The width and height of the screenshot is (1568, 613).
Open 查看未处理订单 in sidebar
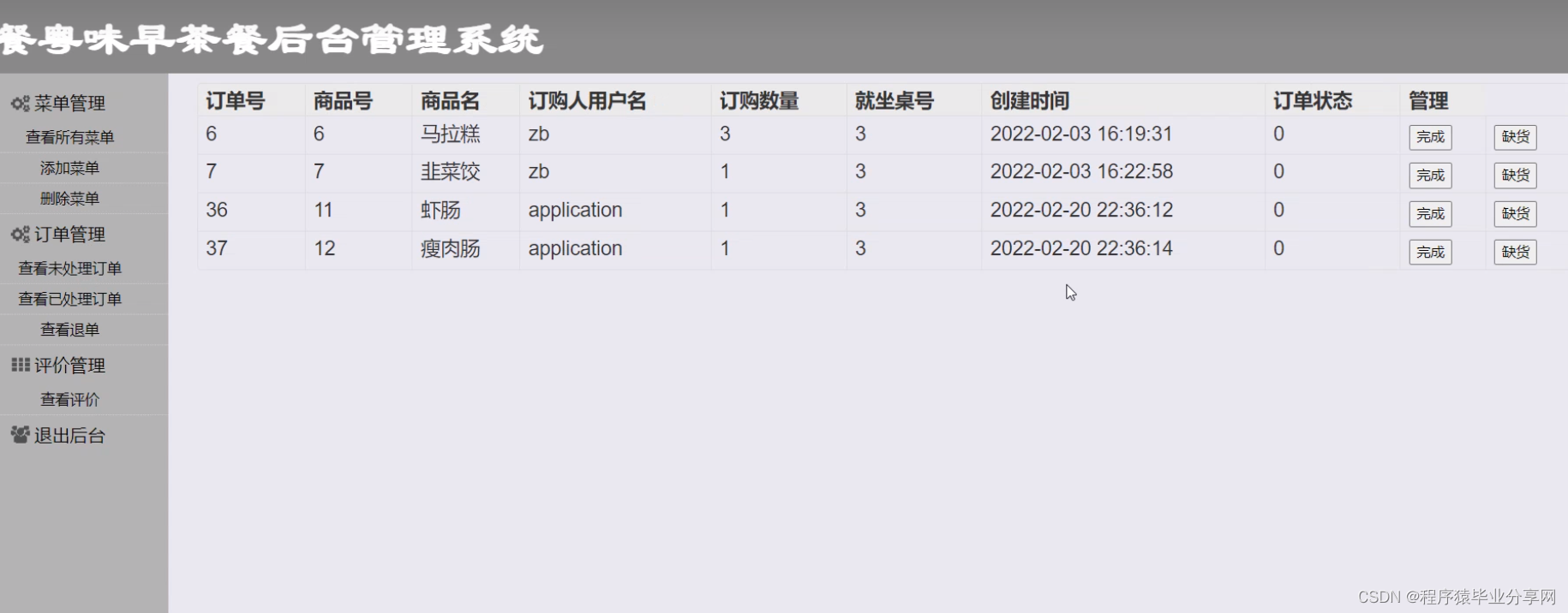70,268
